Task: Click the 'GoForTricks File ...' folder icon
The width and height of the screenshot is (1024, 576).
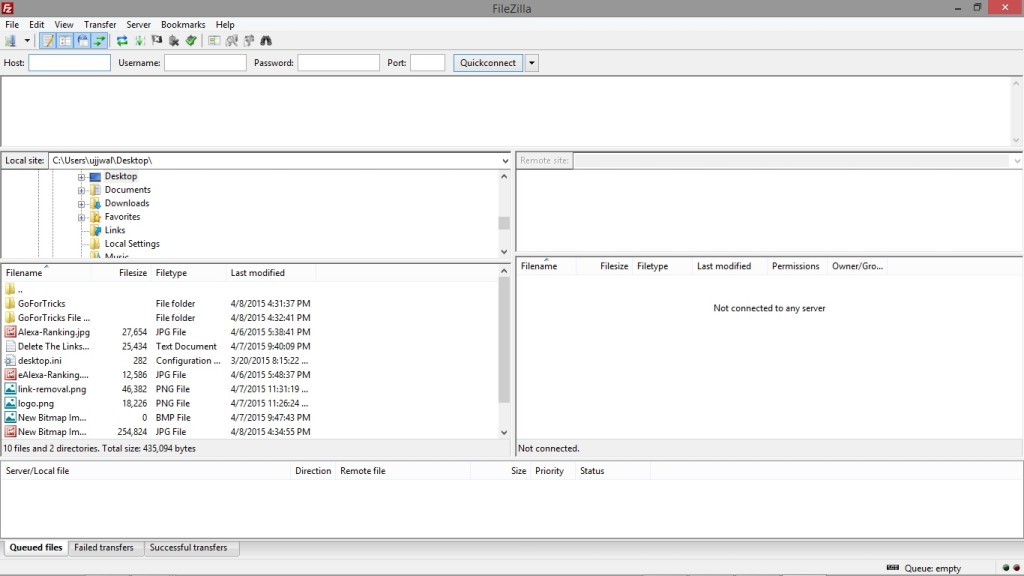Action: [x=10, y=318]
